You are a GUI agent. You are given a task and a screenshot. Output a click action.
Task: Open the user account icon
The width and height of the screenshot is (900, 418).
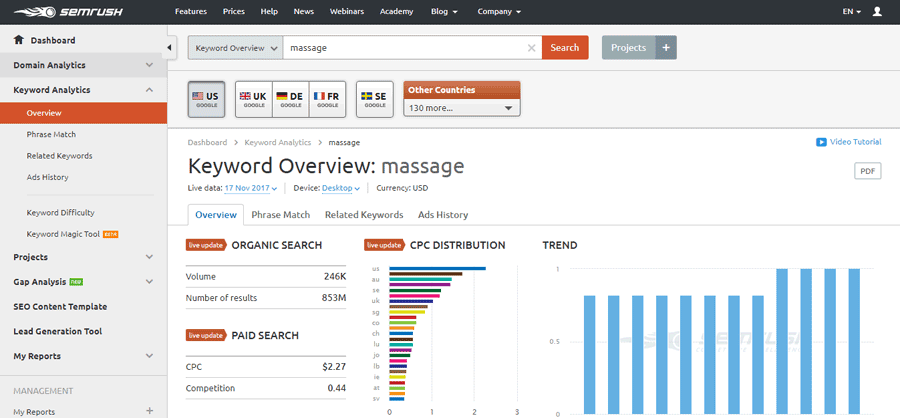[876, 11]
